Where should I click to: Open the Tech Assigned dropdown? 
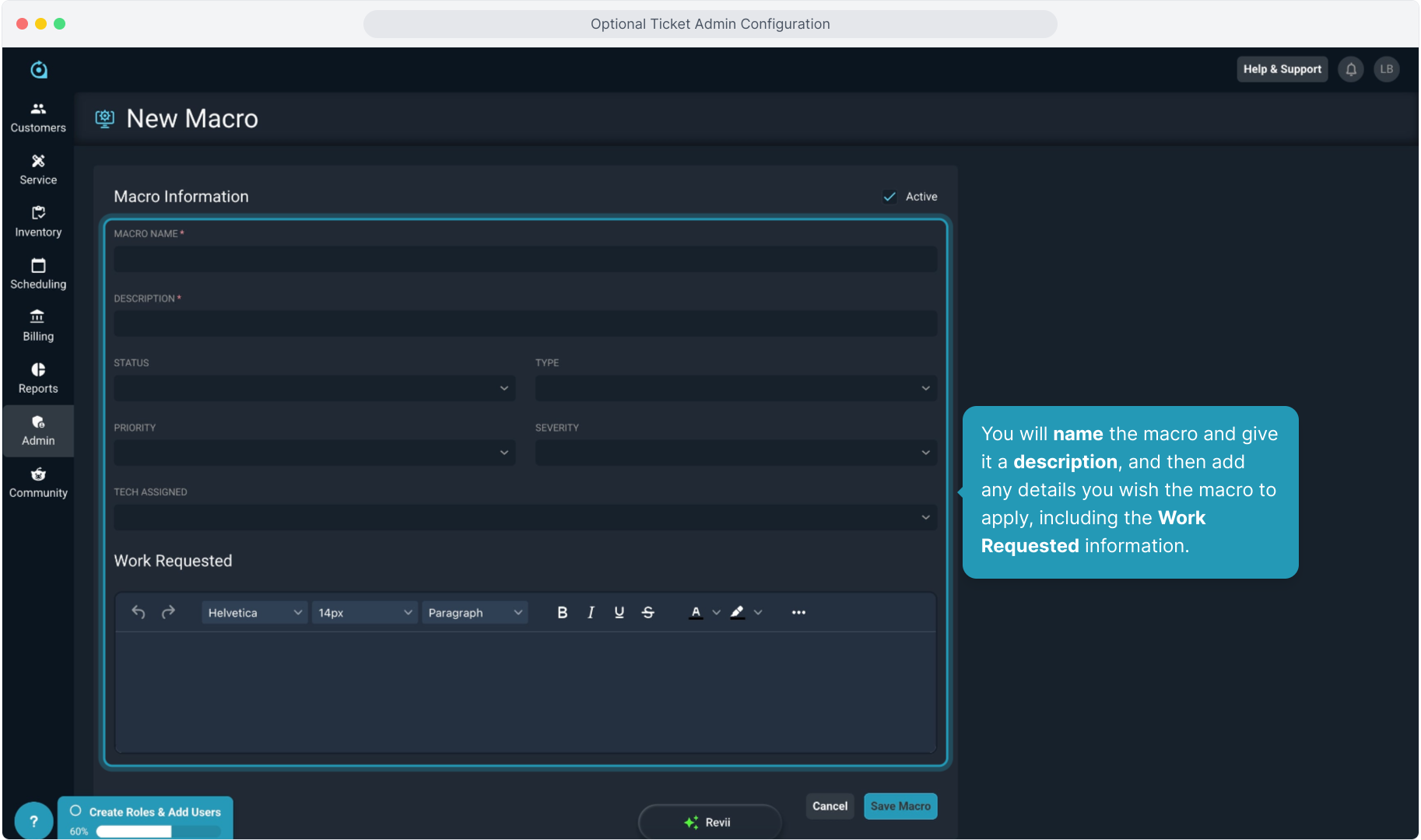[x=525, y=517]
